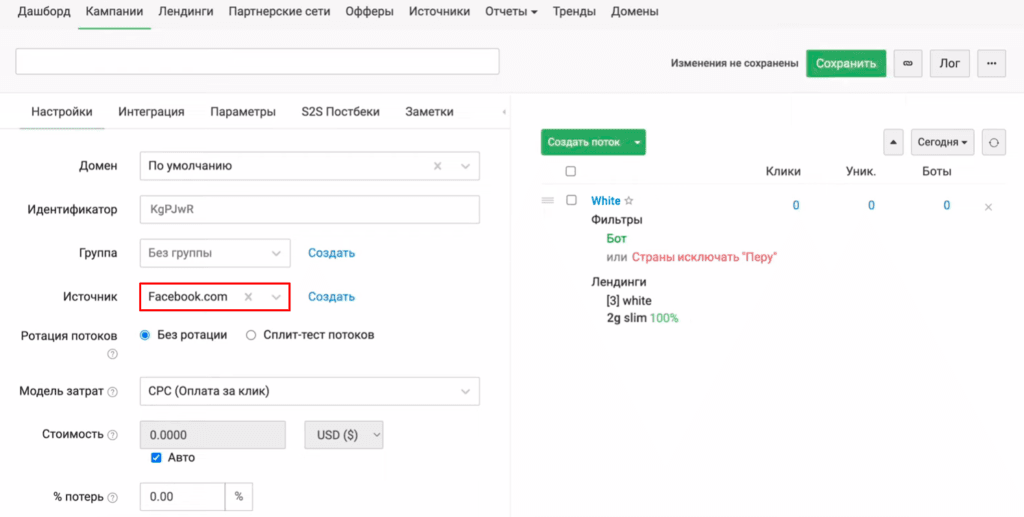Toggle the Авто cost checkbox
Screen dimensions: 1024x517
[156, 458]
